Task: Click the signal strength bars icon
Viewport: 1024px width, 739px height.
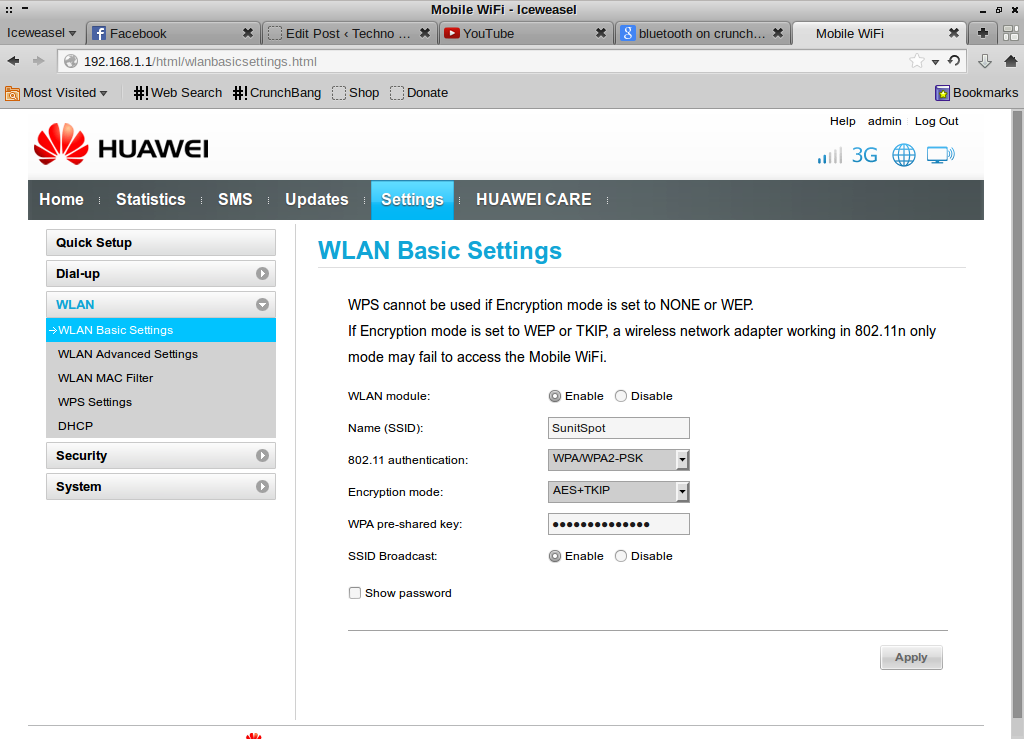Action: tap(829, 156)
